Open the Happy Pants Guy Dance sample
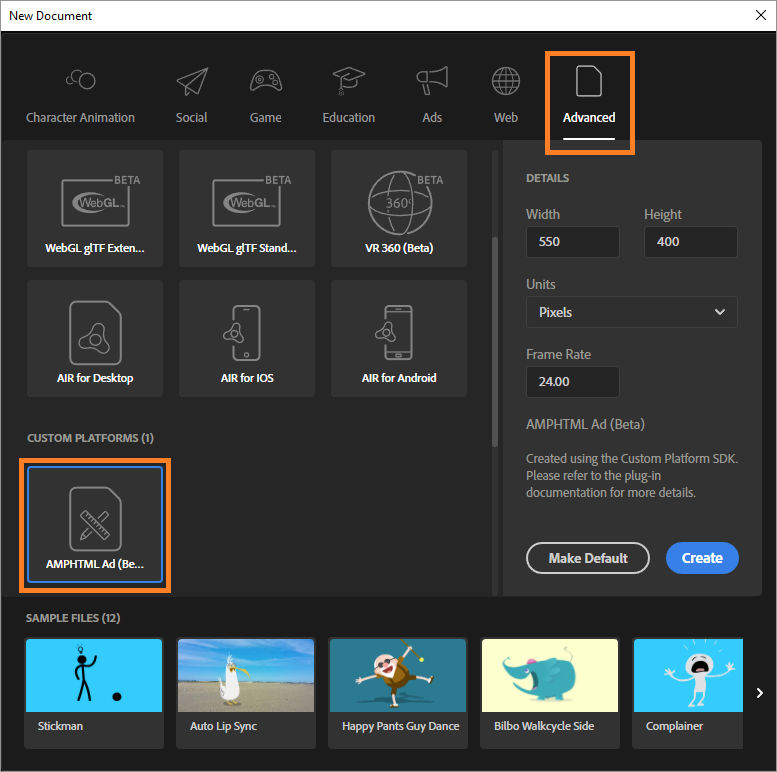The width and height of the screenshot is (777, 772). coord(398,693)
